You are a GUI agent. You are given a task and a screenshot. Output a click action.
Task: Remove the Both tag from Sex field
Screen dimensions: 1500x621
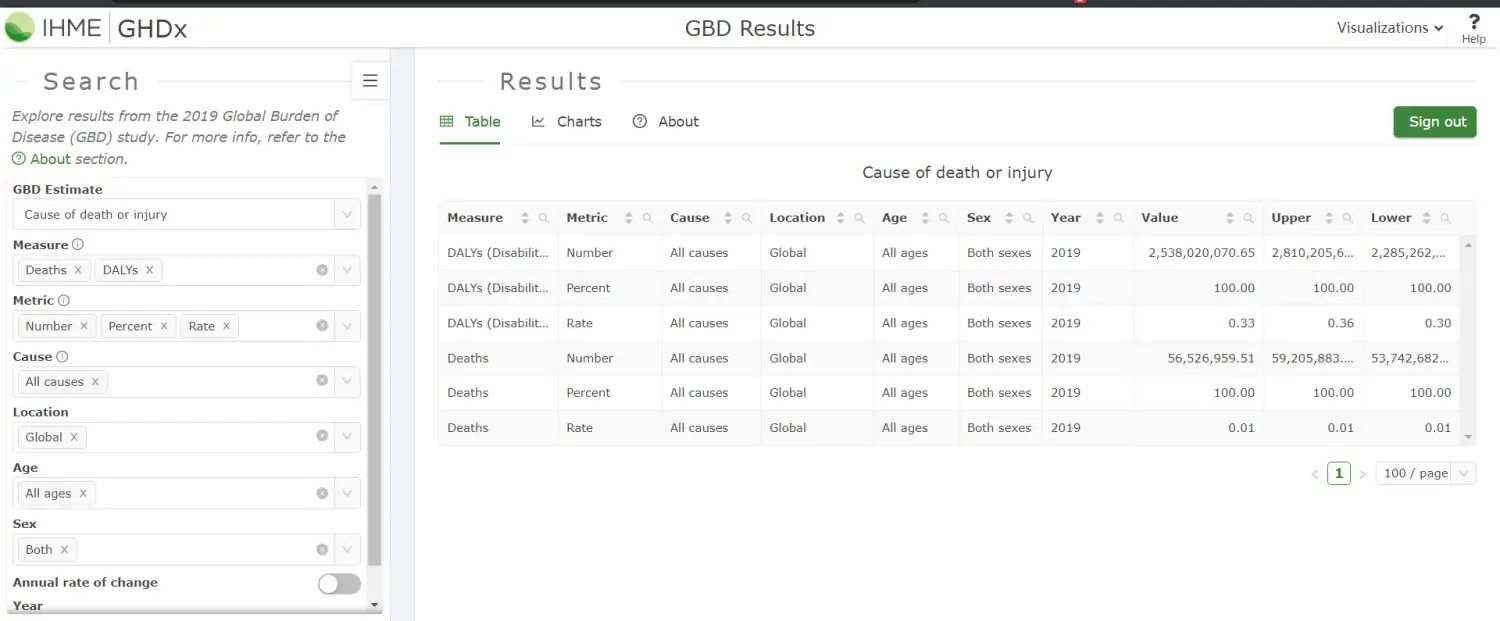64,549
